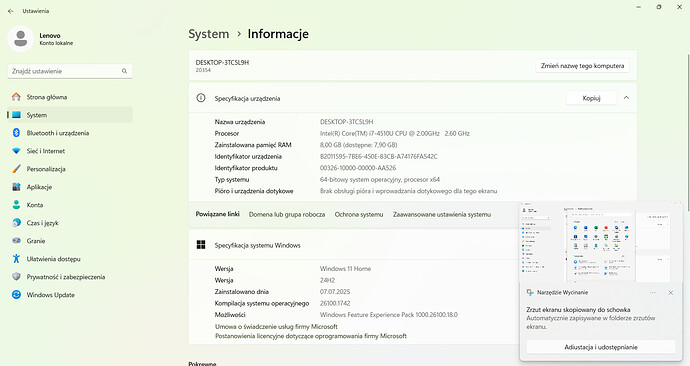Open Windows Update sync icon
Screen dimensions: 690x366
point(16,295)
